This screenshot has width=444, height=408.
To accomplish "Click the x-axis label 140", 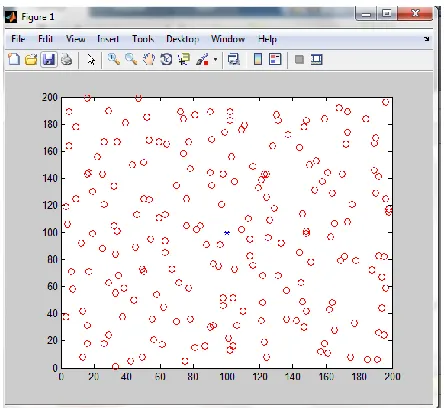I will pos(293,377).
